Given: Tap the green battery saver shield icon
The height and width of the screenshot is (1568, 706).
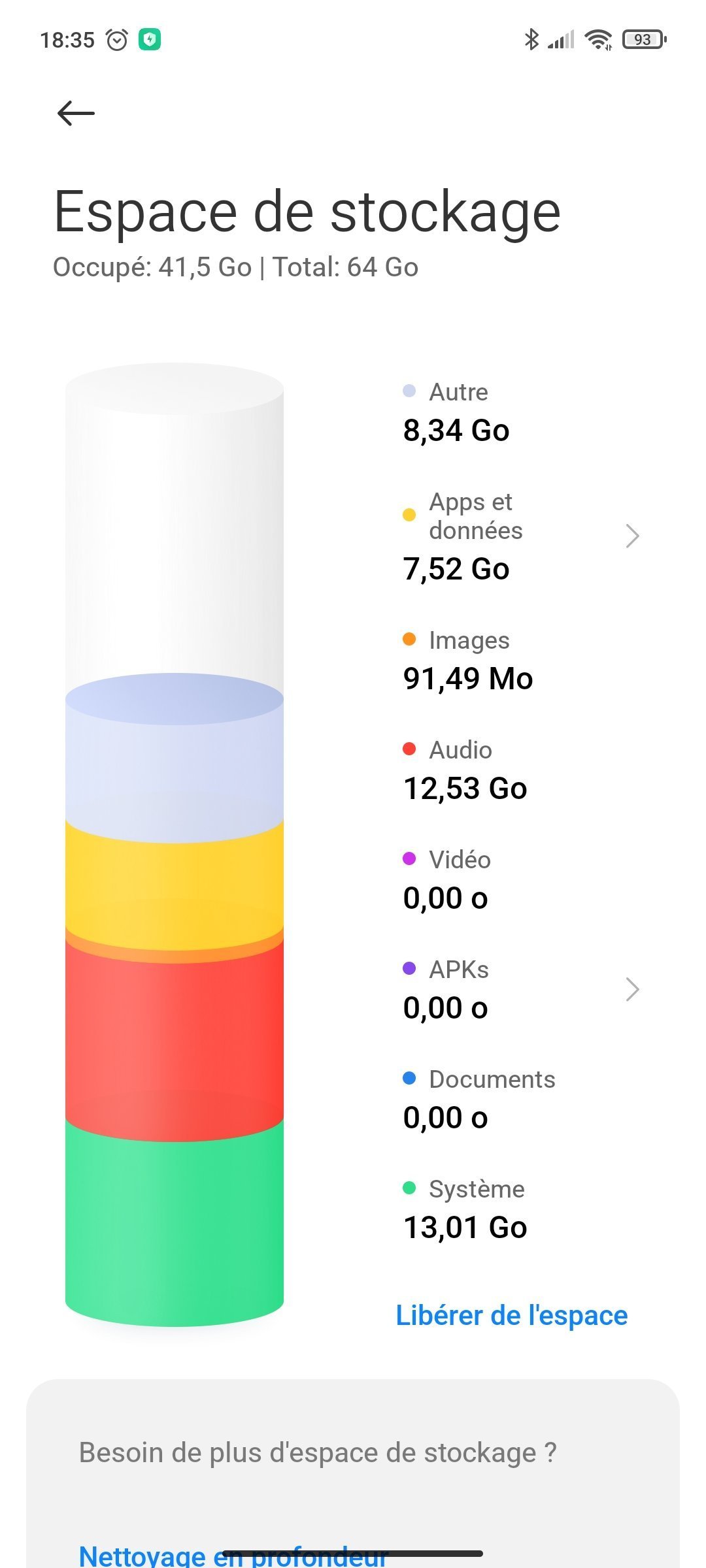Looking at the screenshot, I should coord(150,40).
